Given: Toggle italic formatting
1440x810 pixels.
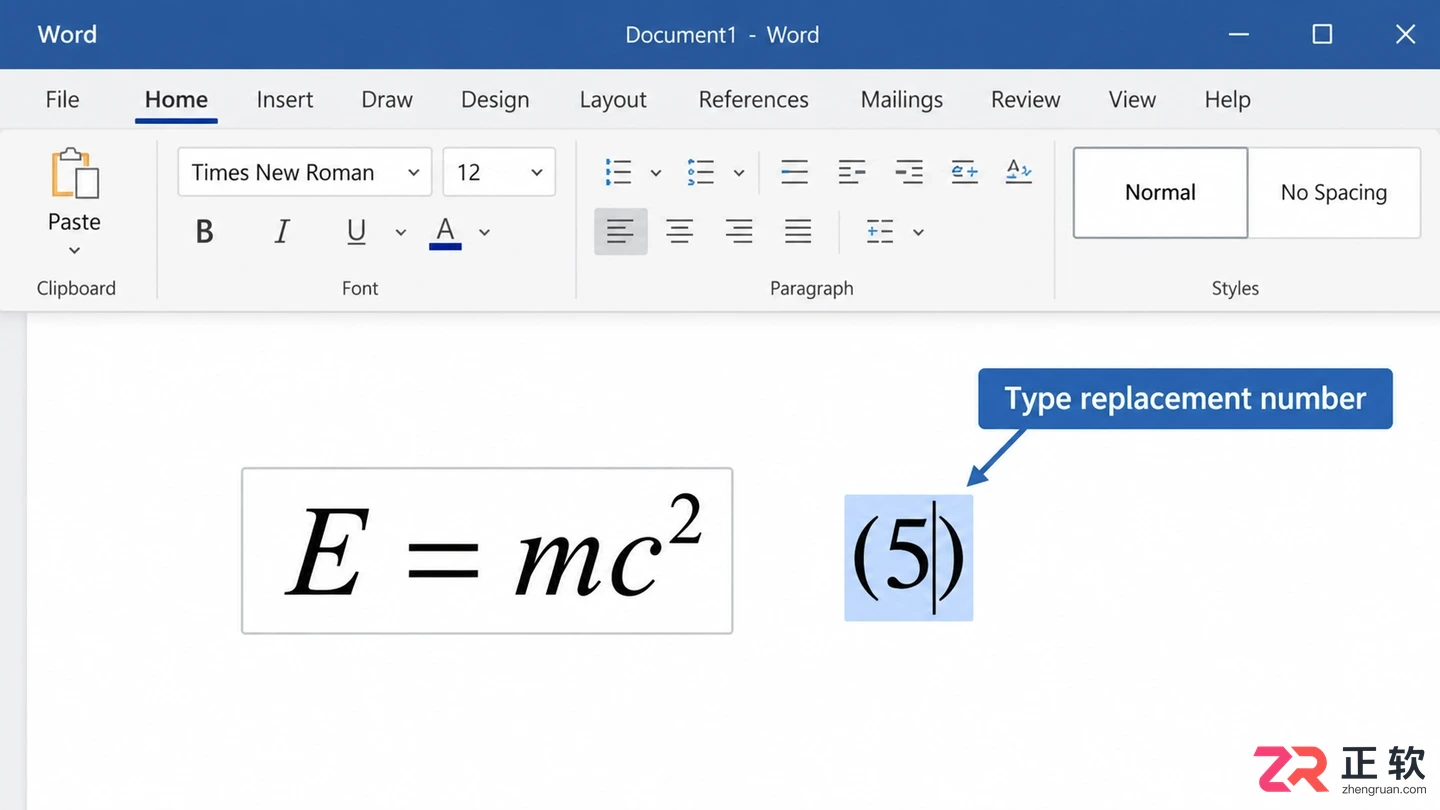Looking at the screenshot, I should (282, 232).
